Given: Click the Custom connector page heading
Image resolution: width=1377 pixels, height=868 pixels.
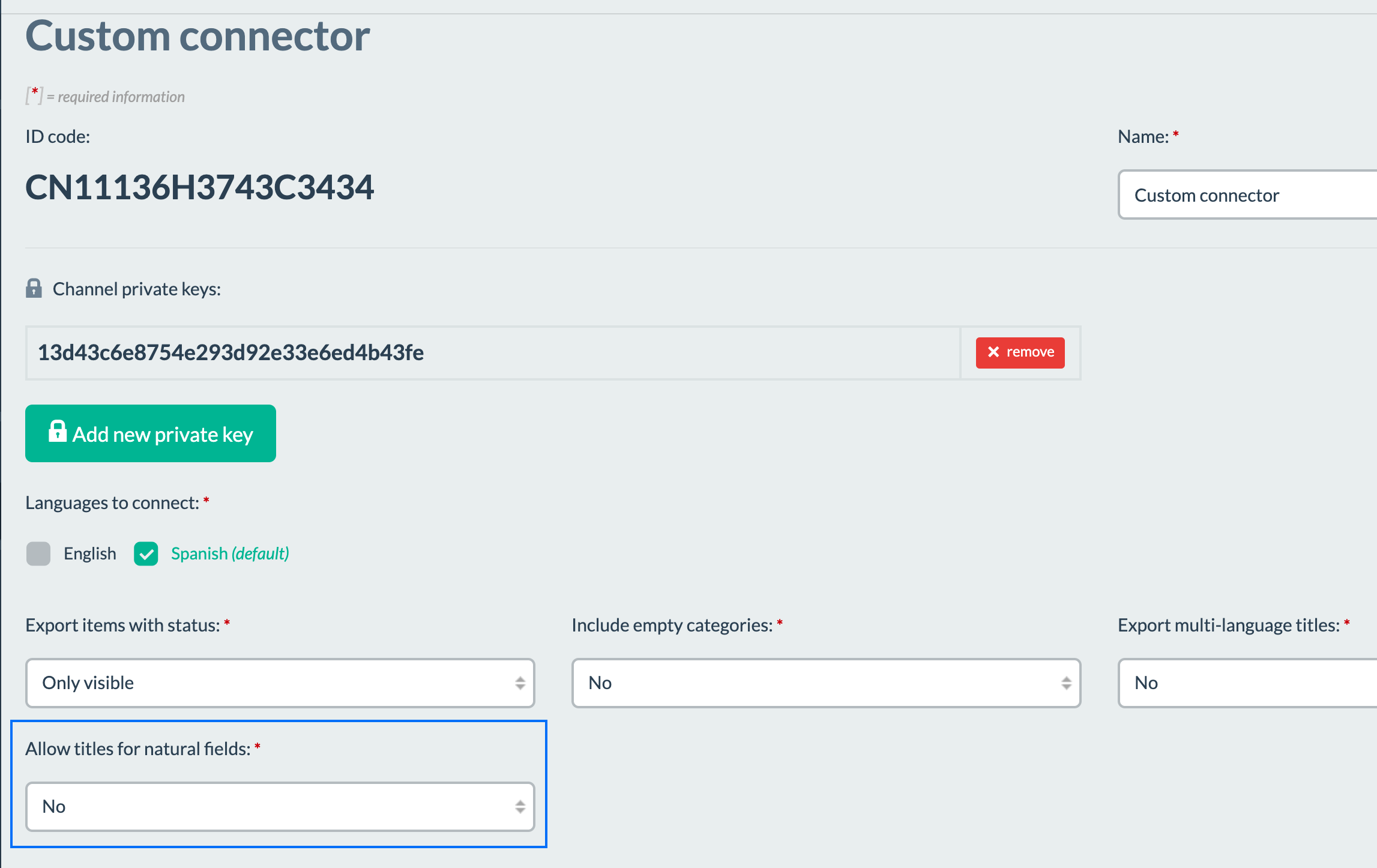Looking at the screenshot, I should point(197,36).
